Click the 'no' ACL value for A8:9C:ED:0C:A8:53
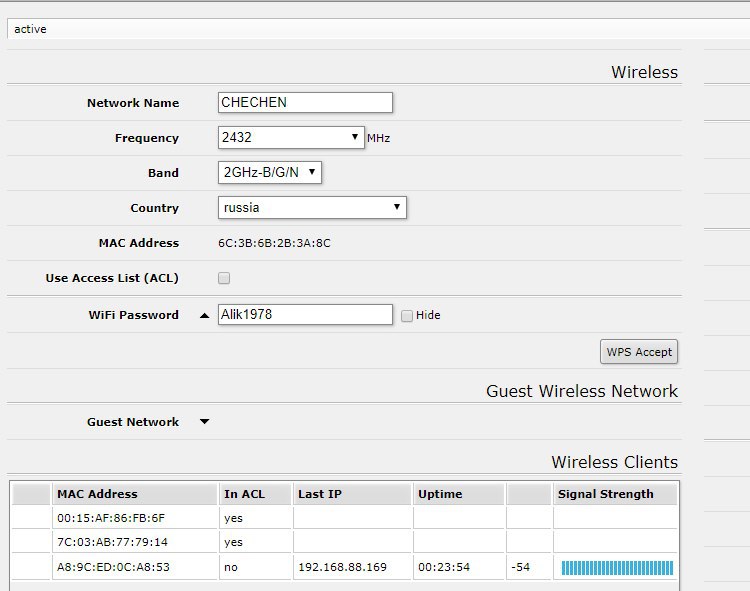 coord(231,567)
